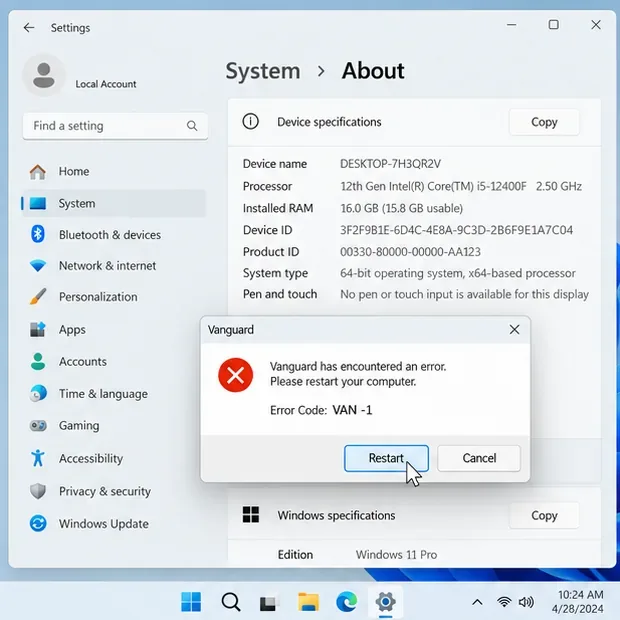This screenshot has width=620, height=620.
Task: Minimize the Settings window
Action: (511, 25)
